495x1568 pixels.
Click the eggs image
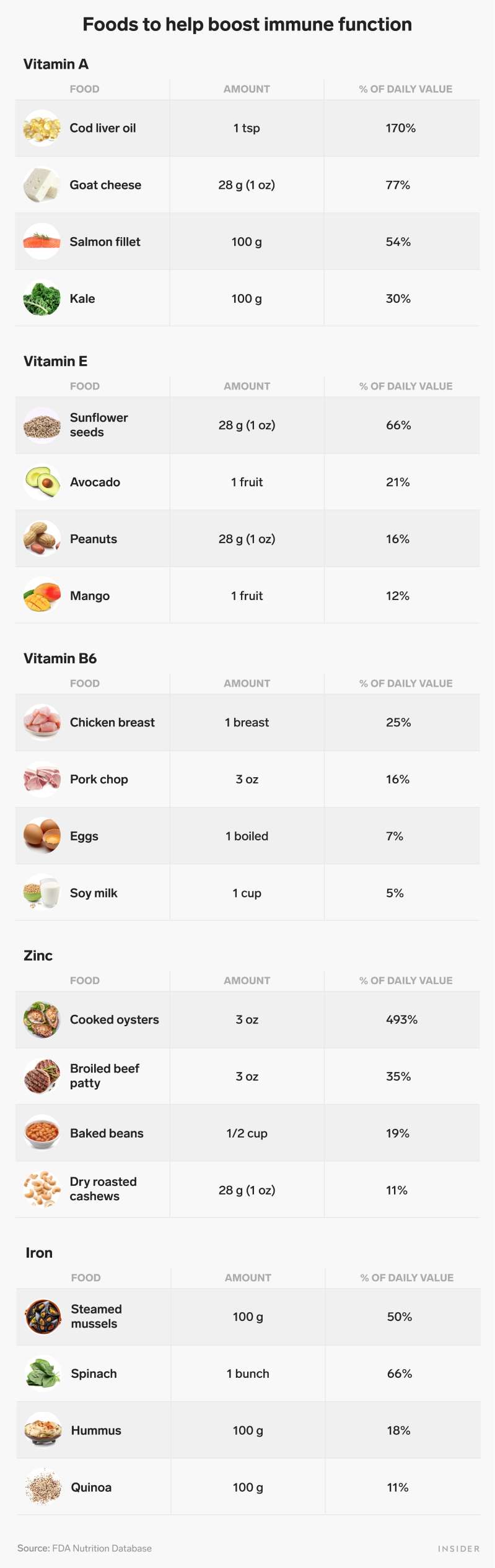tap(42, 836)
